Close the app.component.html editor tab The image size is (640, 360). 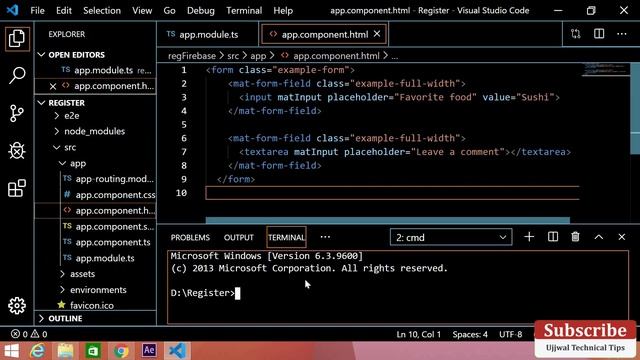click(377, 34)
